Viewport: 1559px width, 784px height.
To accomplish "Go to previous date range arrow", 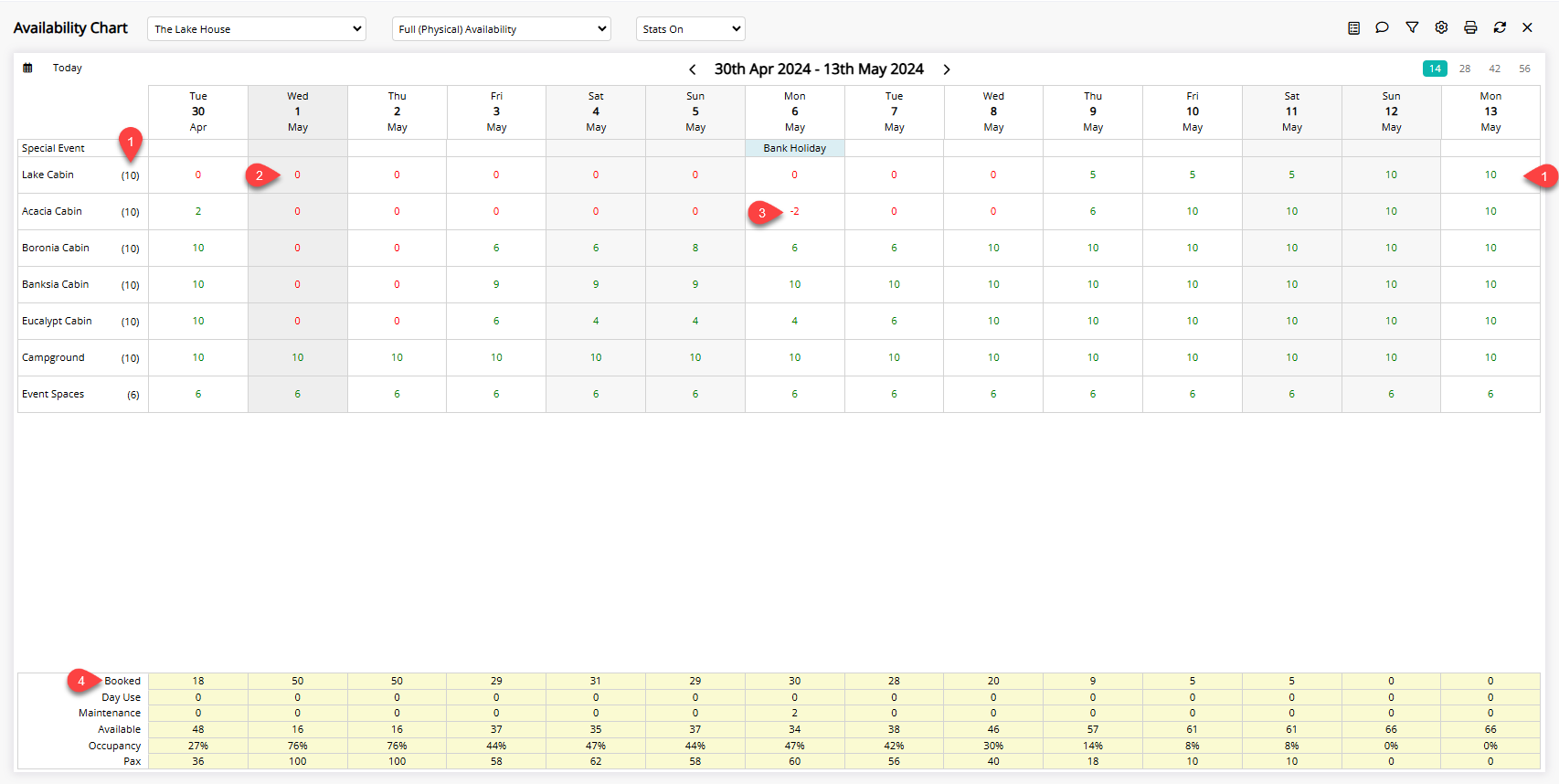I will [693, 69].
